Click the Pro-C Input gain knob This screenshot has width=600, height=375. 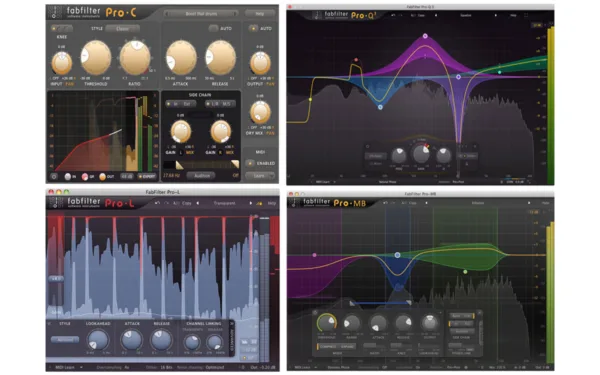[x=62, y=63]
